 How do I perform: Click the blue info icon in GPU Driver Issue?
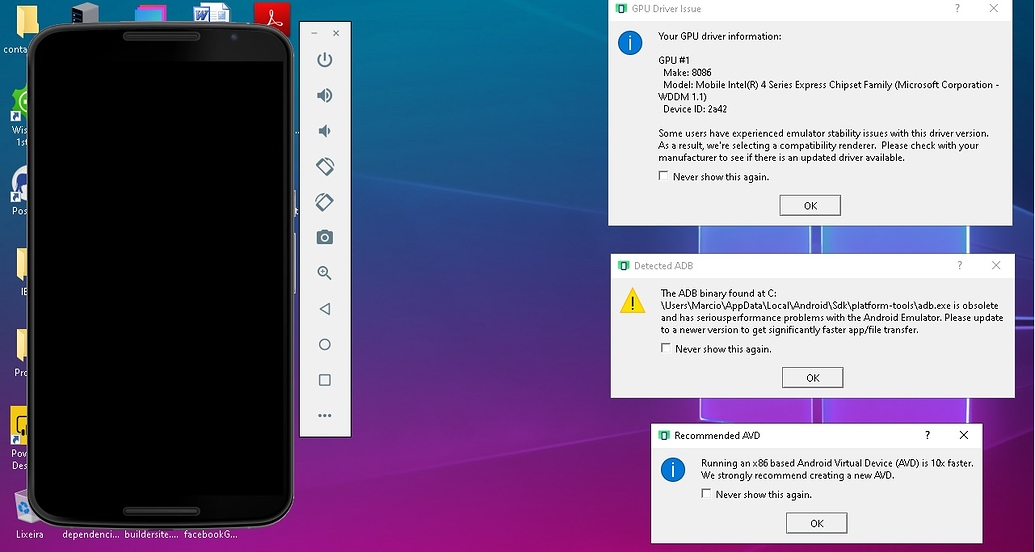[x=630, y=43]
